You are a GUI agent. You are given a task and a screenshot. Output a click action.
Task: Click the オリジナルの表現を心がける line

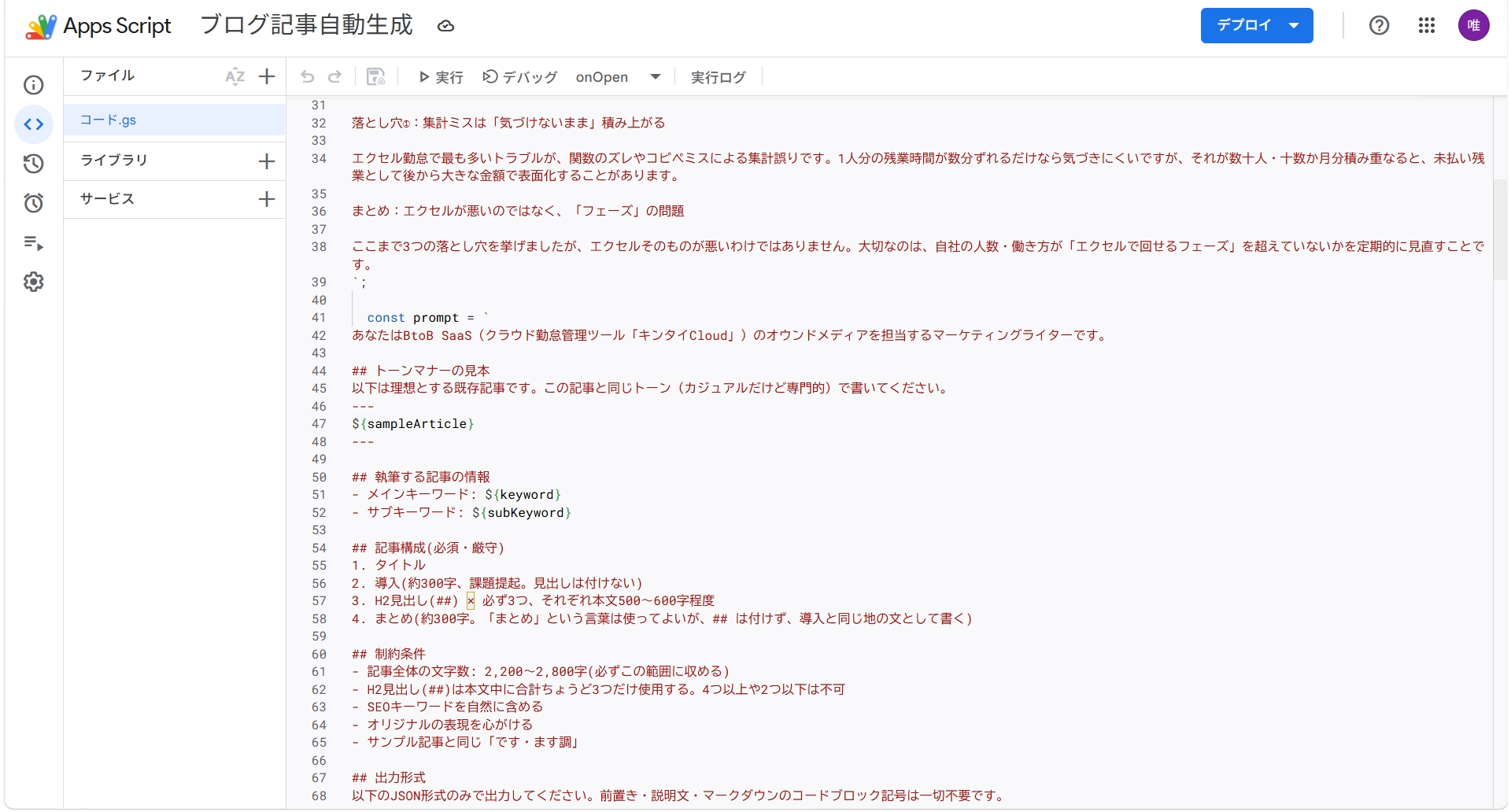click(442, 725)
